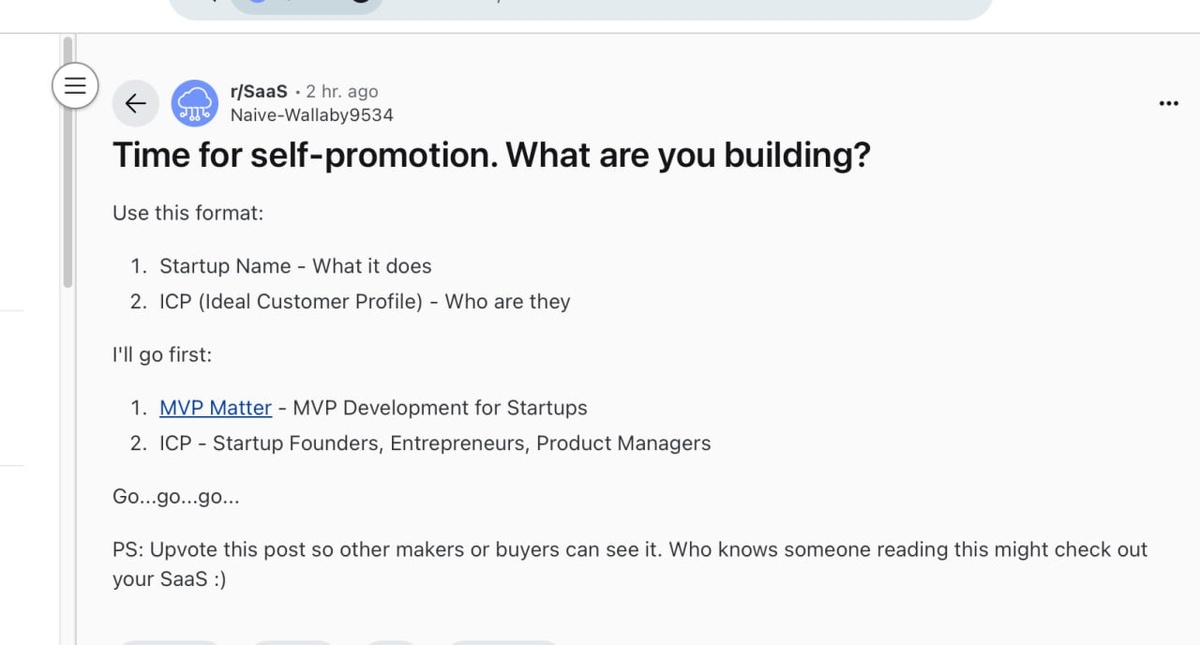1200x645 pixels.
Task: Click the post title about self-promotion
Action: pos(491,156)
